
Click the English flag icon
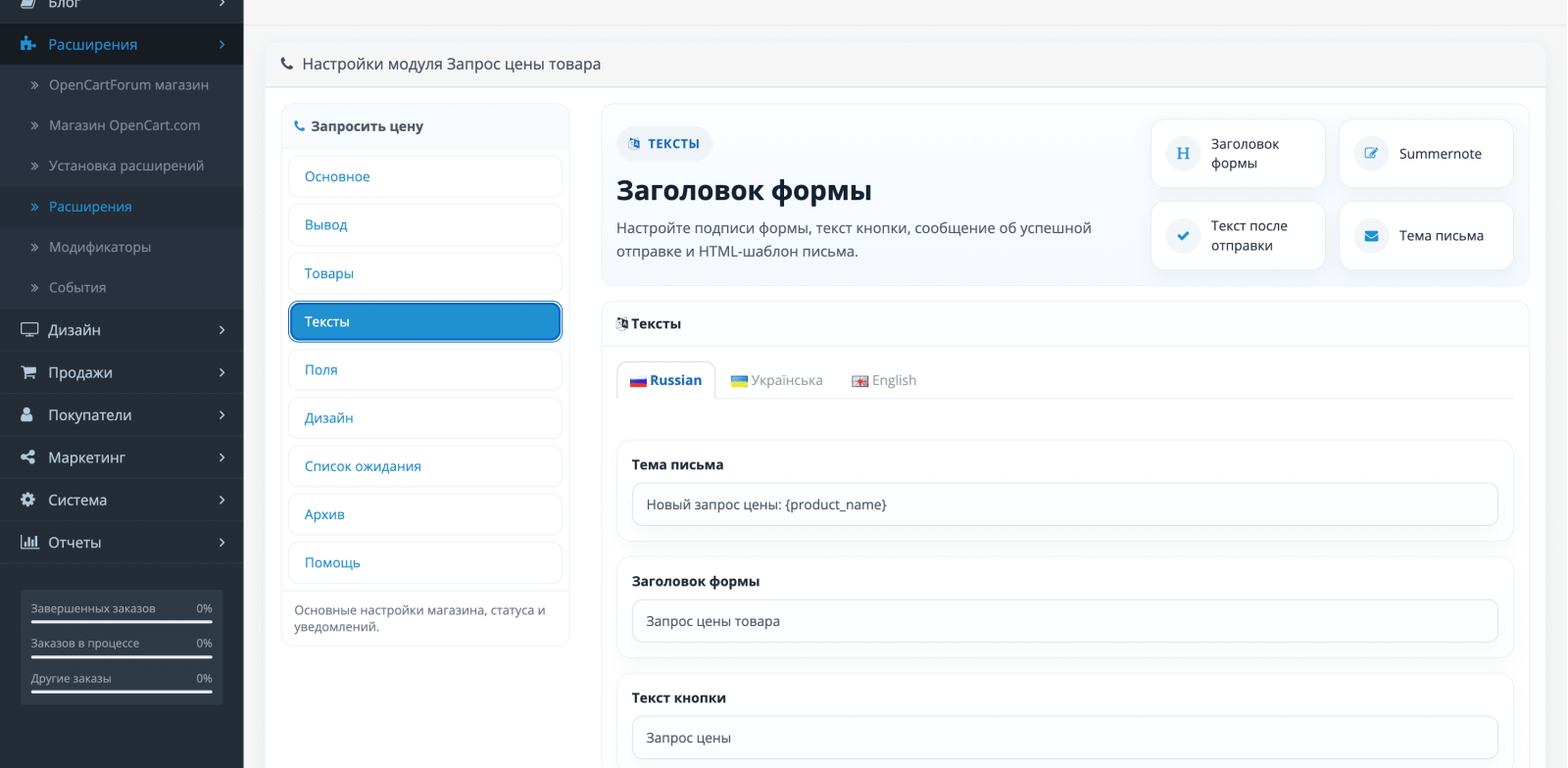coord(860,381)
